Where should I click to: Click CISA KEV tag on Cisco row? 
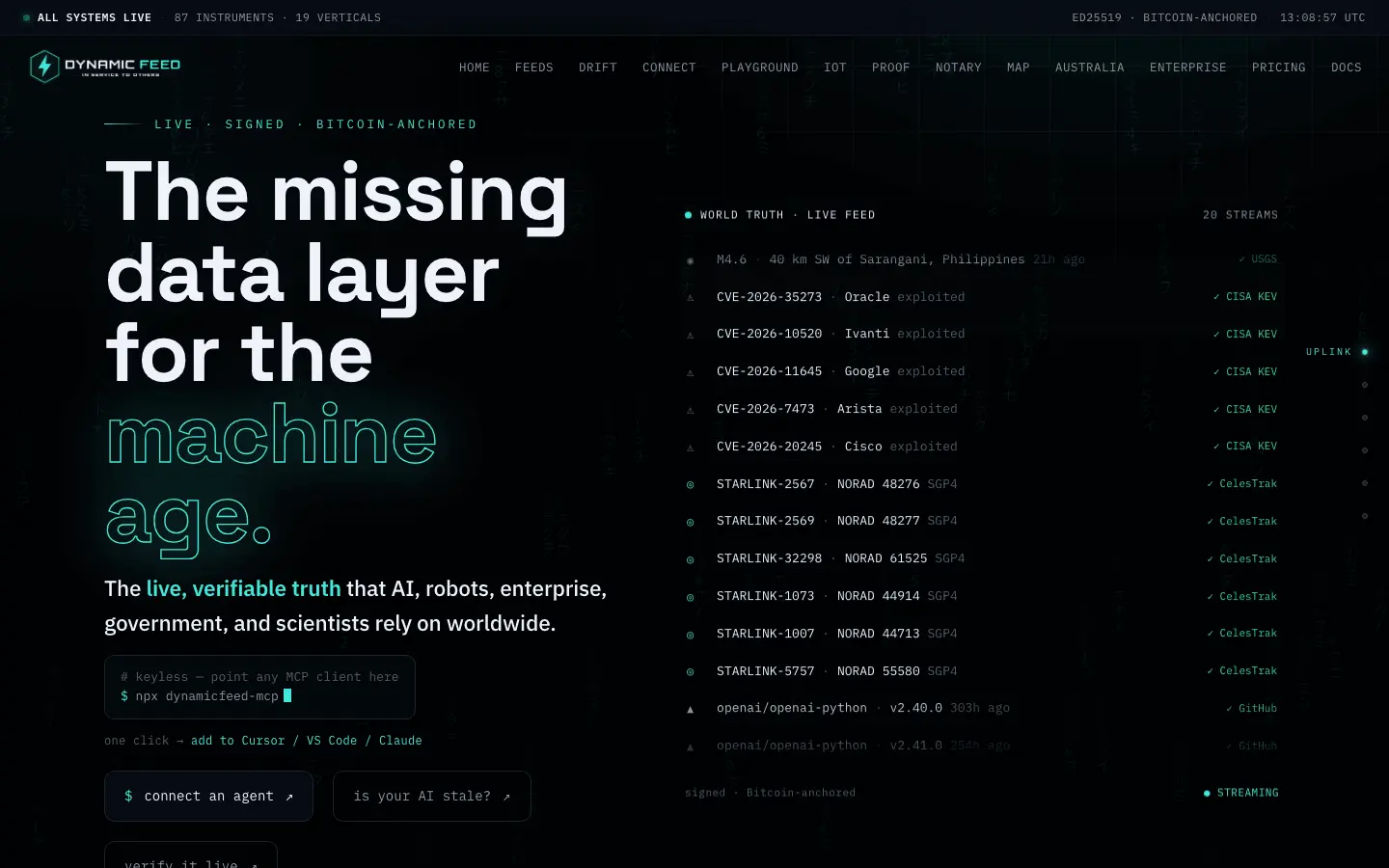click(1245, 447)
